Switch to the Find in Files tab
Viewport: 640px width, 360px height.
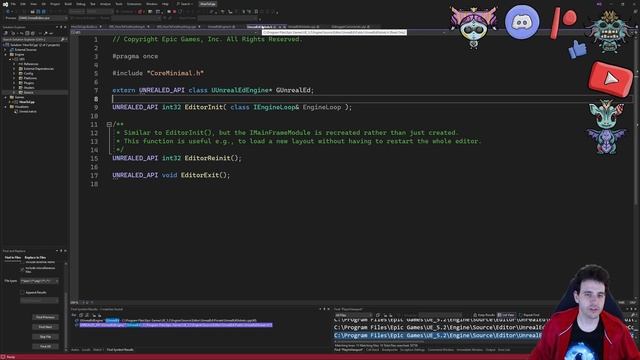click(x=13, y=258)
